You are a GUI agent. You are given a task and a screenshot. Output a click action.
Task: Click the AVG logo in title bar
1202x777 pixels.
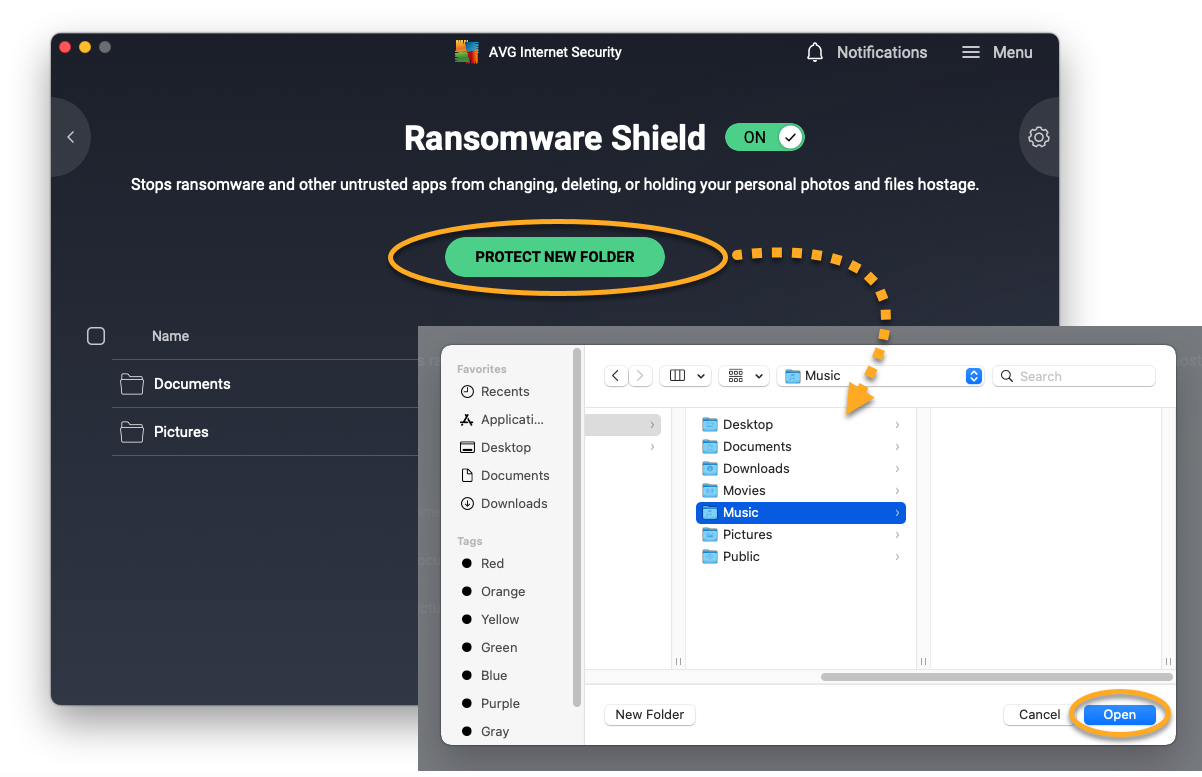467,52
